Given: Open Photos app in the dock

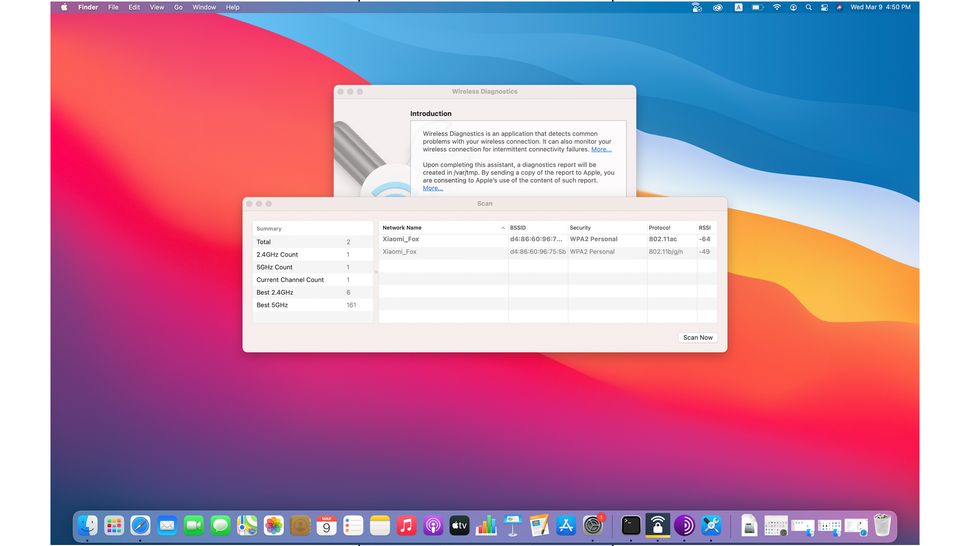Looking at the screenshot, I should (x=273, y=526).
